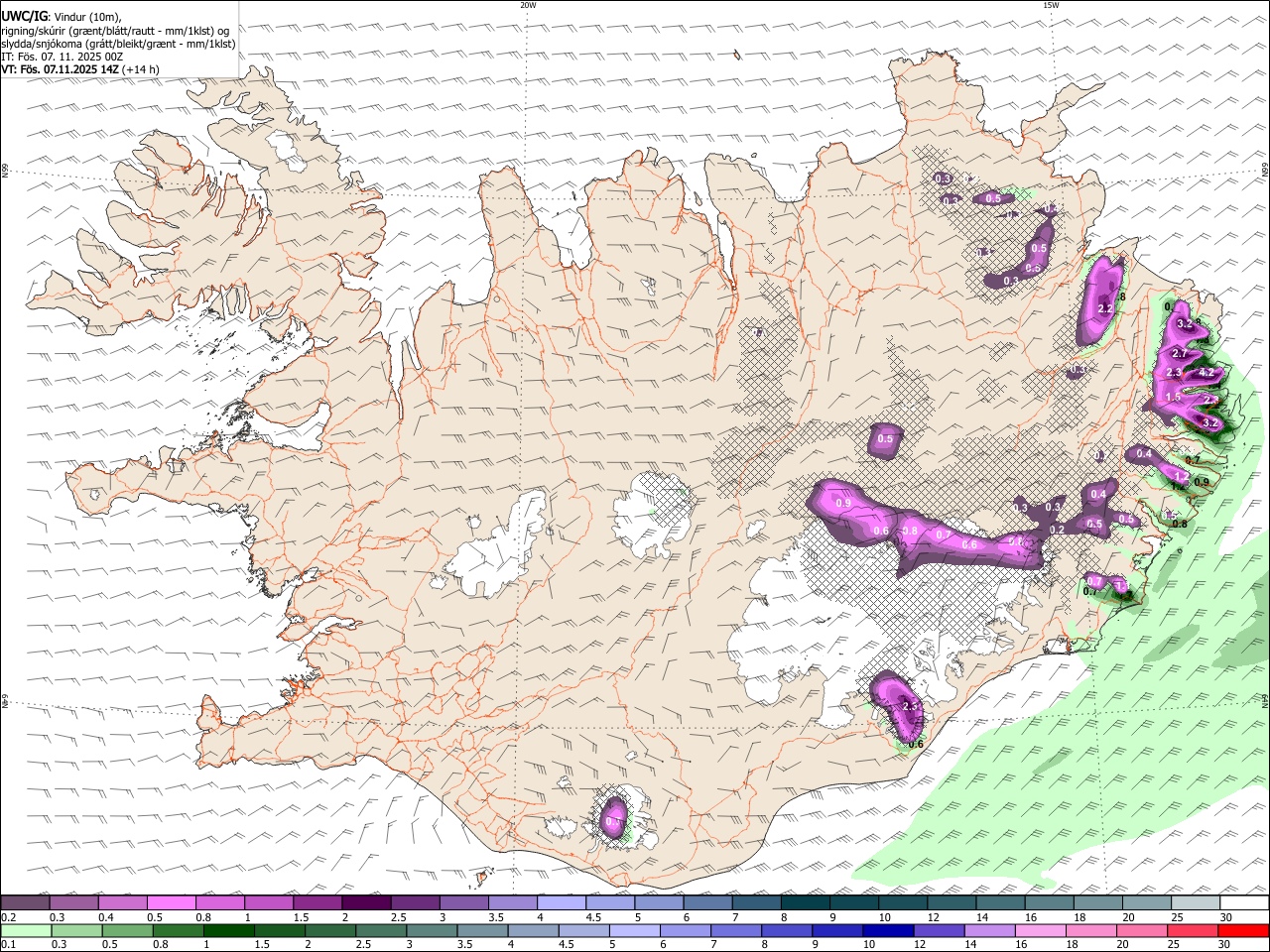
Task: Click the 2.2 snowfall value on the map
Action: click(1106, 308)
